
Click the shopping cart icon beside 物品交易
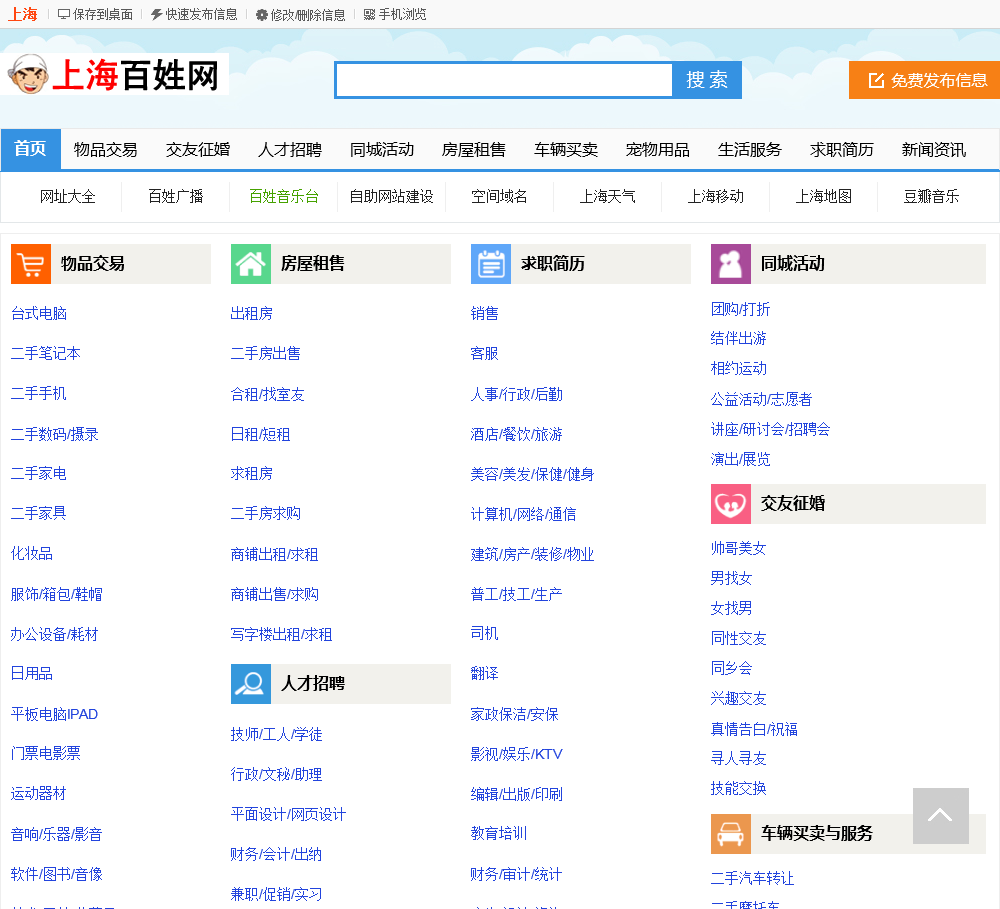tap(30, 264)
